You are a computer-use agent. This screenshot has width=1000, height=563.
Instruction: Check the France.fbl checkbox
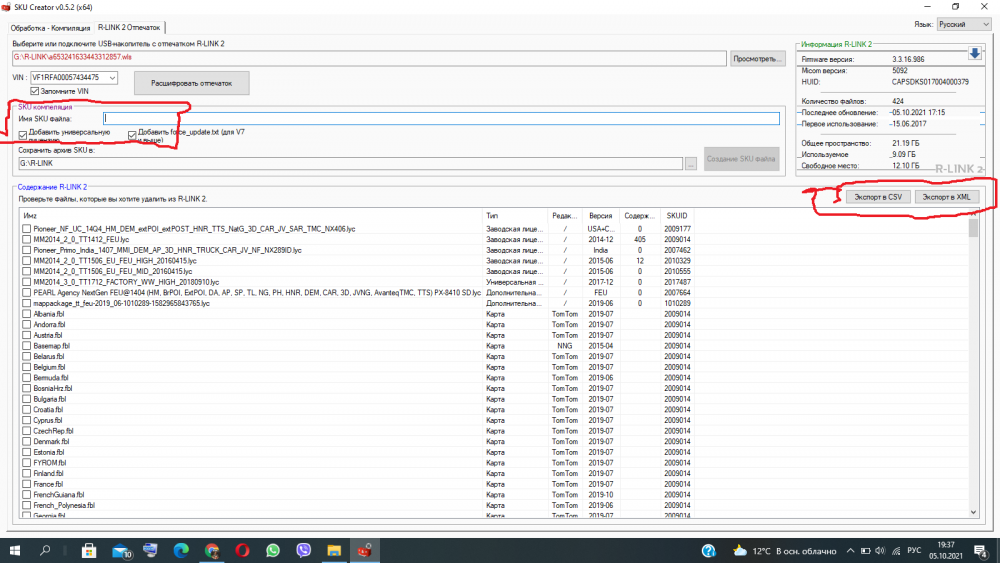pyautogui.click(x=26, y=484)
